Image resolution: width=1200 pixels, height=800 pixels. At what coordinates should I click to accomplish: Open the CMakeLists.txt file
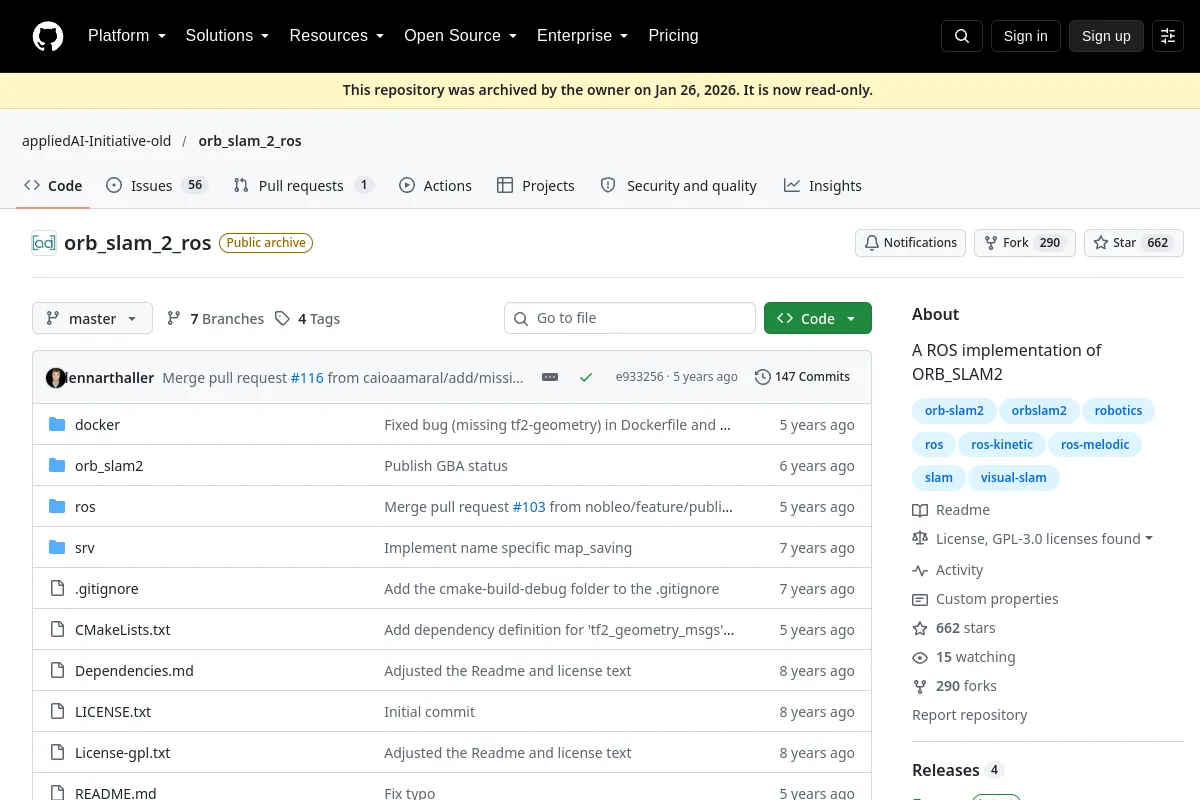pyautogui.click(x=123, y=630)
